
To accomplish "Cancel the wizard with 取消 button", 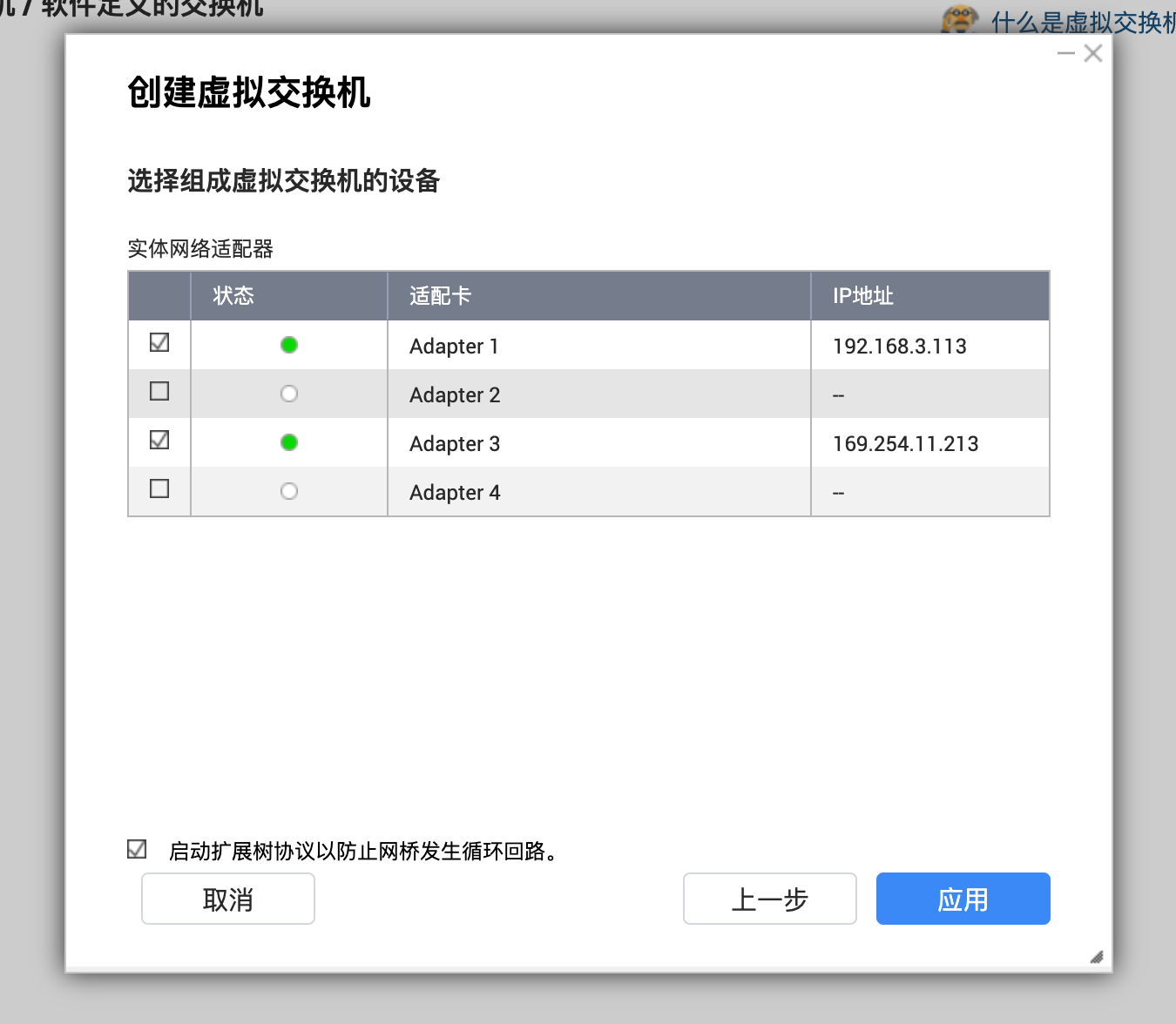I will coord(227,899).
